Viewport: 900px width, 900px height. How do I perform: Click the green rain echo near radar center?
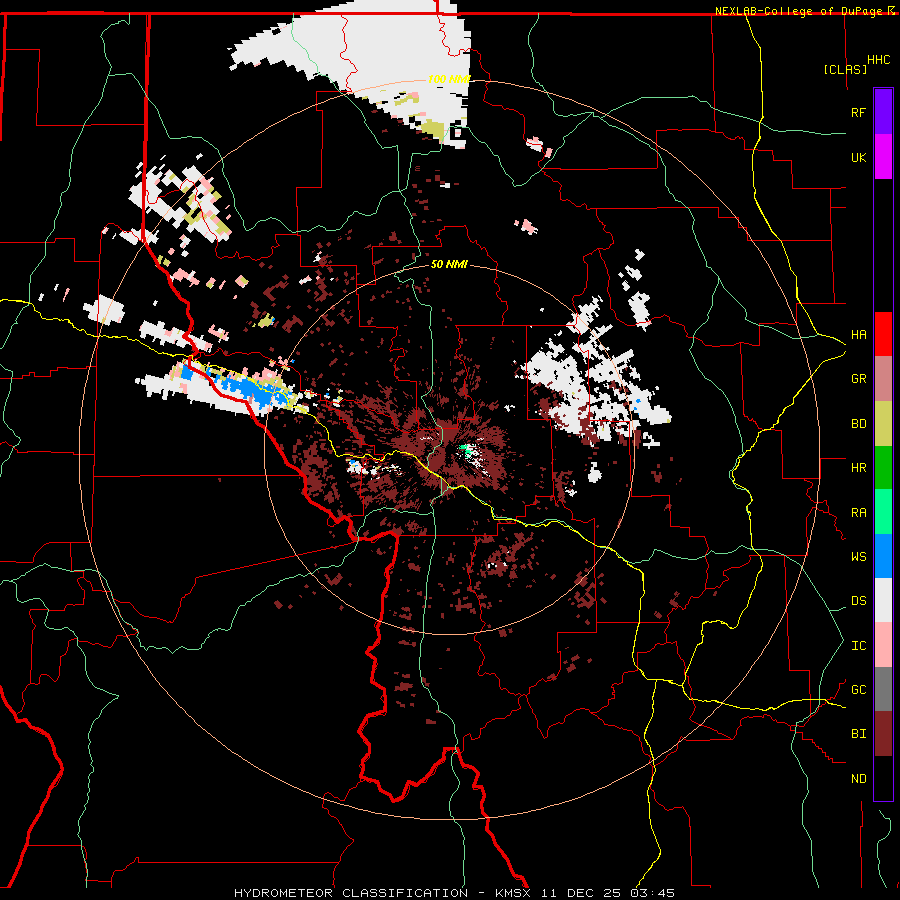coord(467,449)
